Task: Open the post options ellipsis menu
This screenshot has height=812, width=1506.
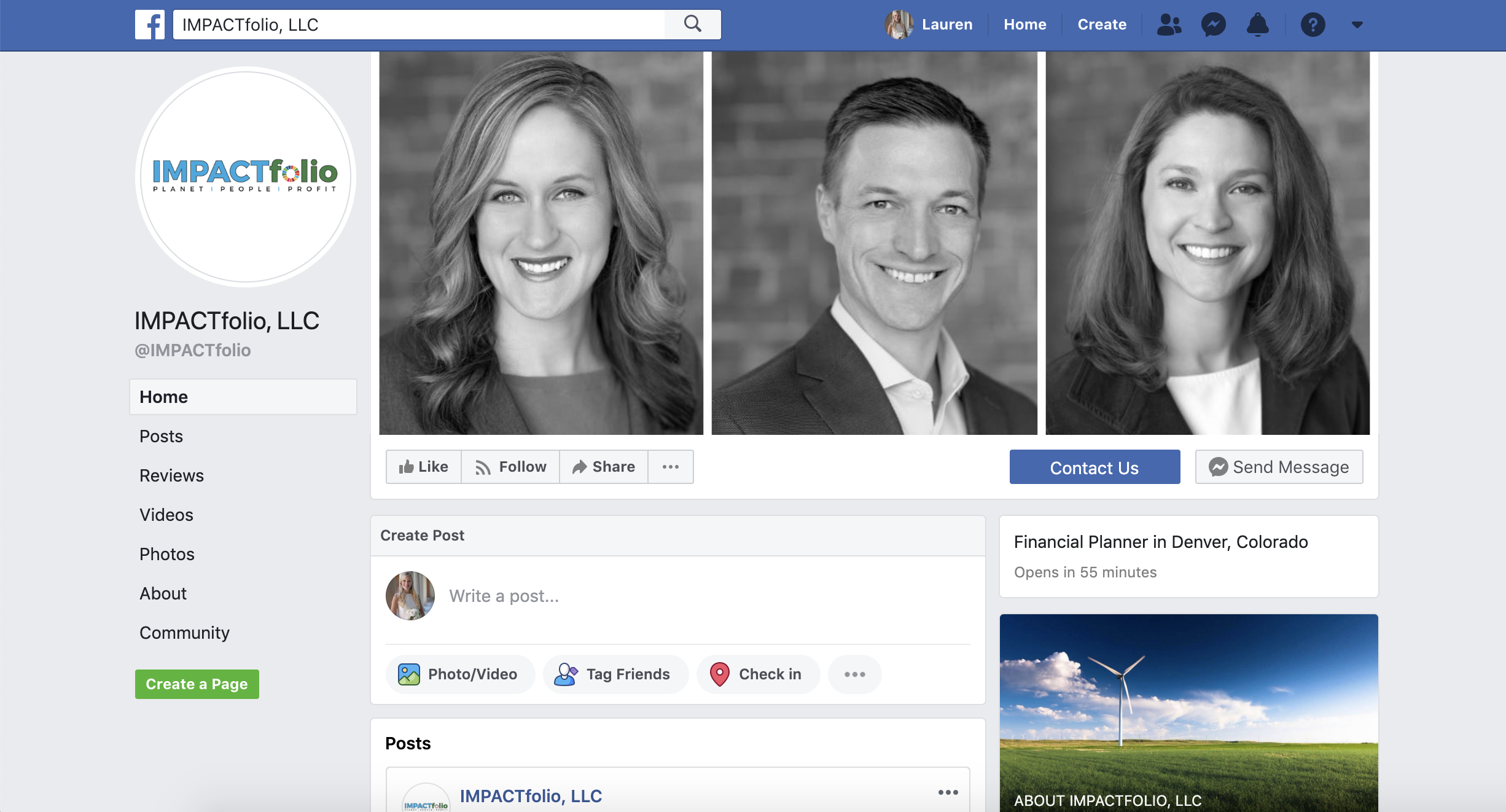Action: pyautogui.click(x=948, y=792)
